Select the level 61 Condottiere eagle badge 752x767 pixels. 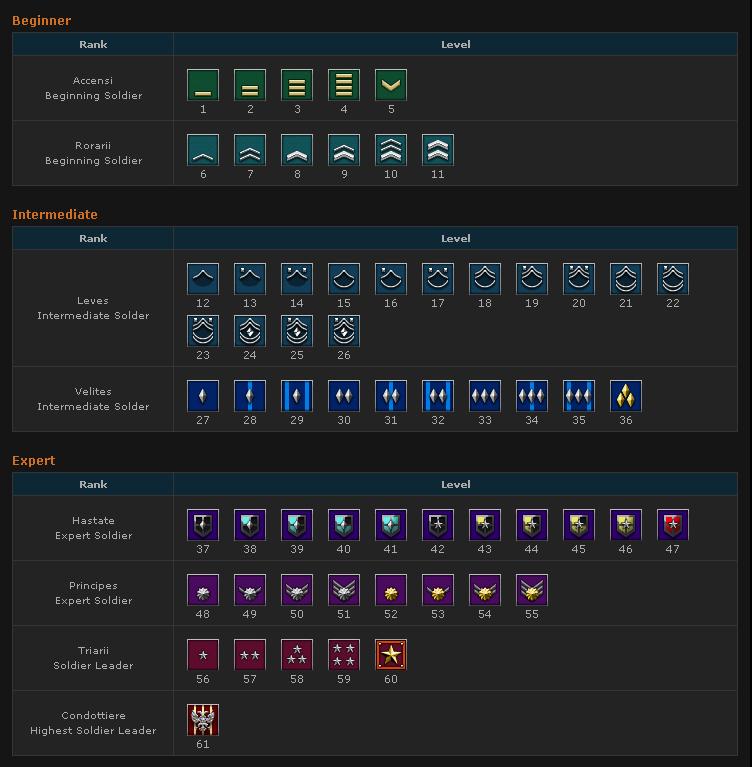click(x=203, y=721)
